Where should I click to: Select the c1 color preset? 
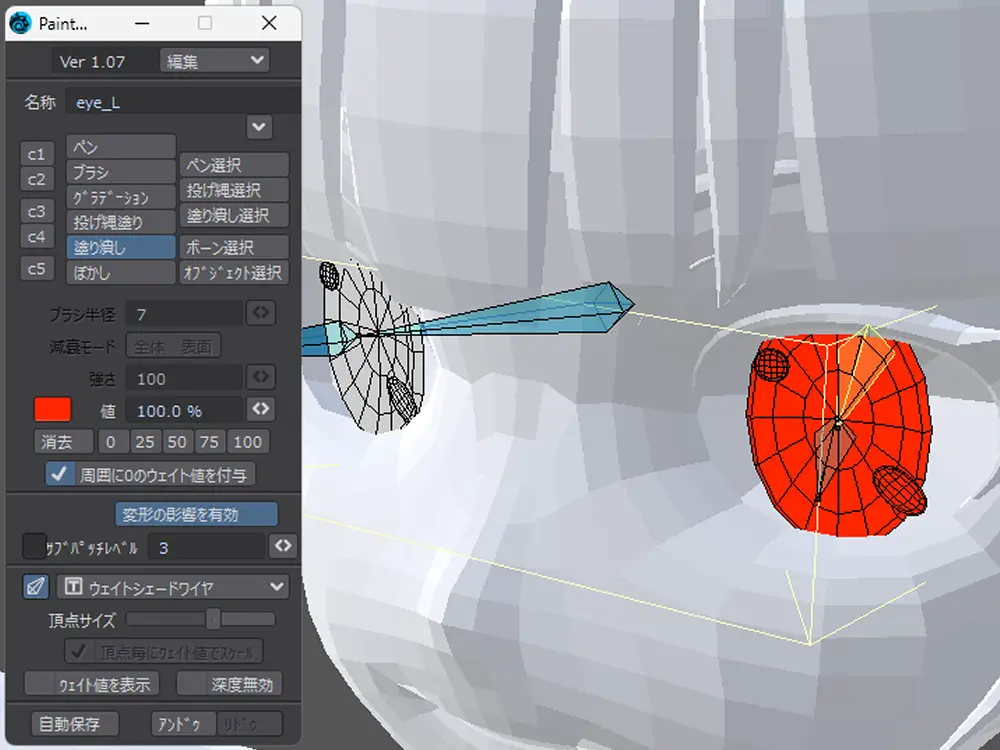36,154
